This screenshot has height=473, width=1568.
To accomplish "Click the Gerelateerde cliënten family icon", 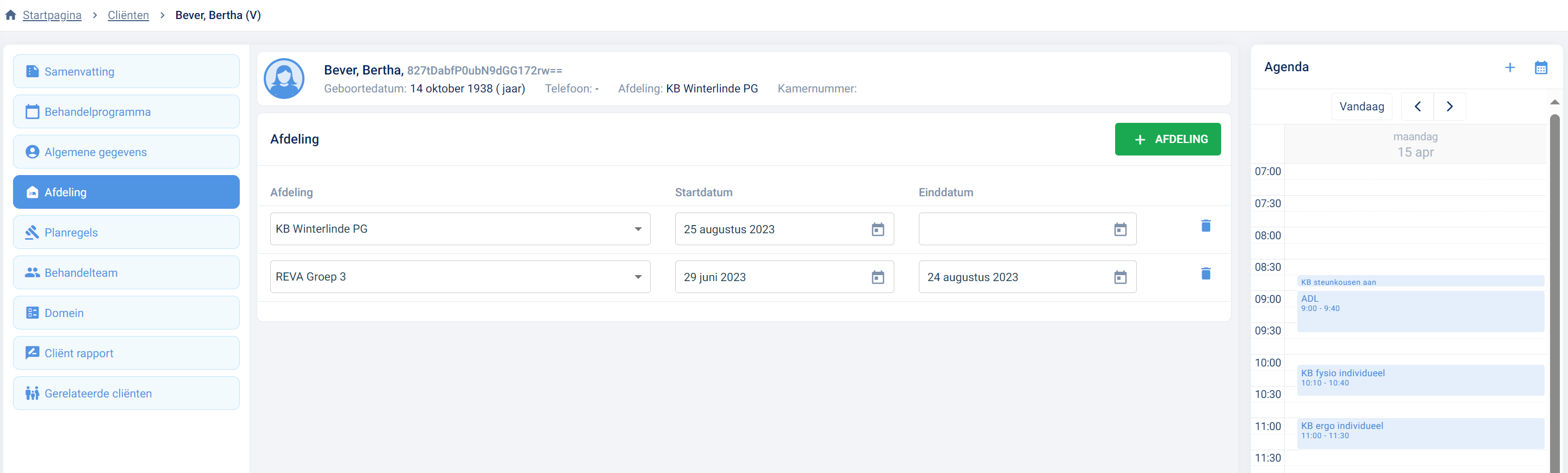I will click(32, 393).
